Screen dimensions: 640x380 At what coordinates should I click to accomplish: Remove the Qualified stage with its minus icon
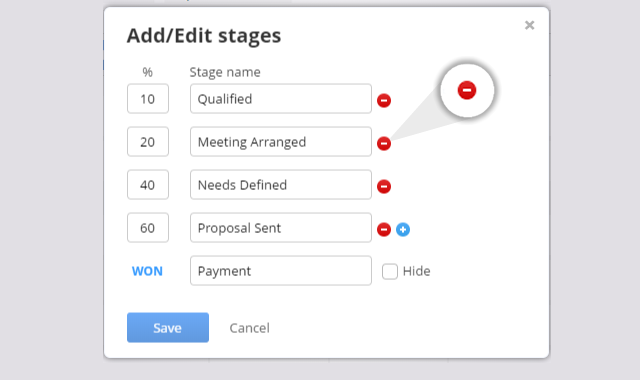(384, 100)
